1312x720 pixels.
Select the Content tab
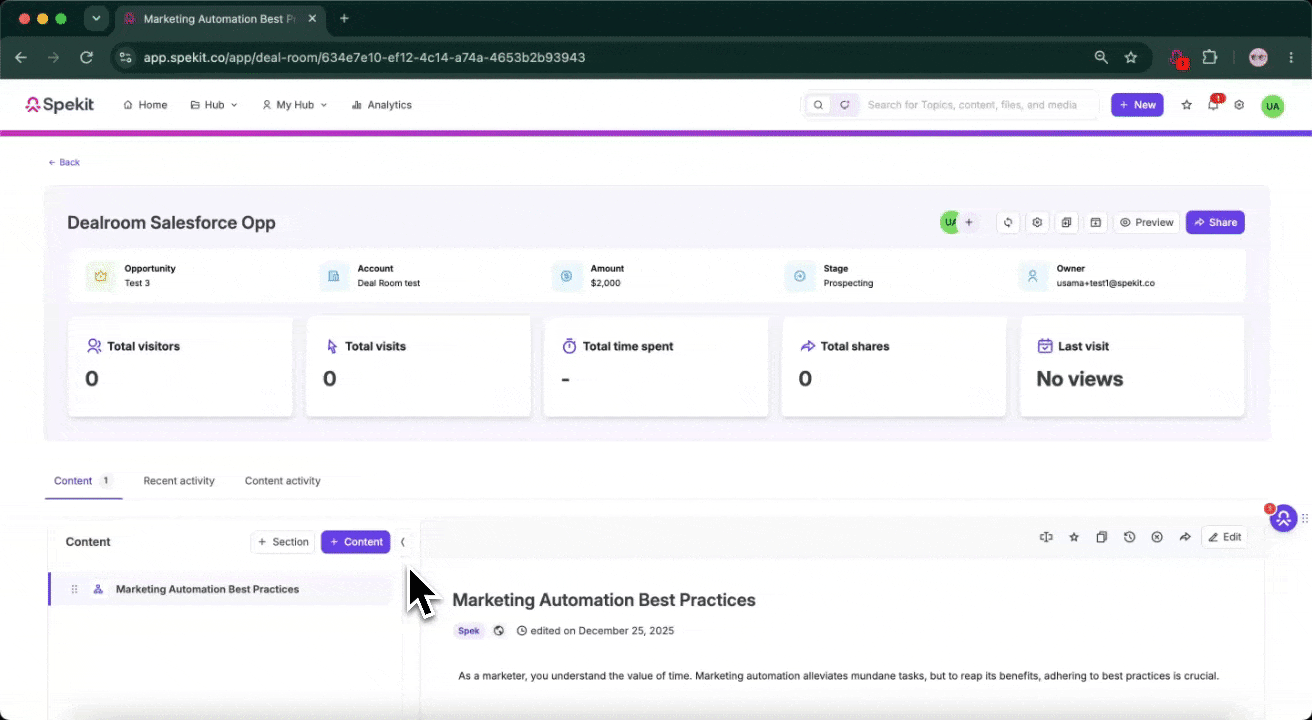click(83, 481)
